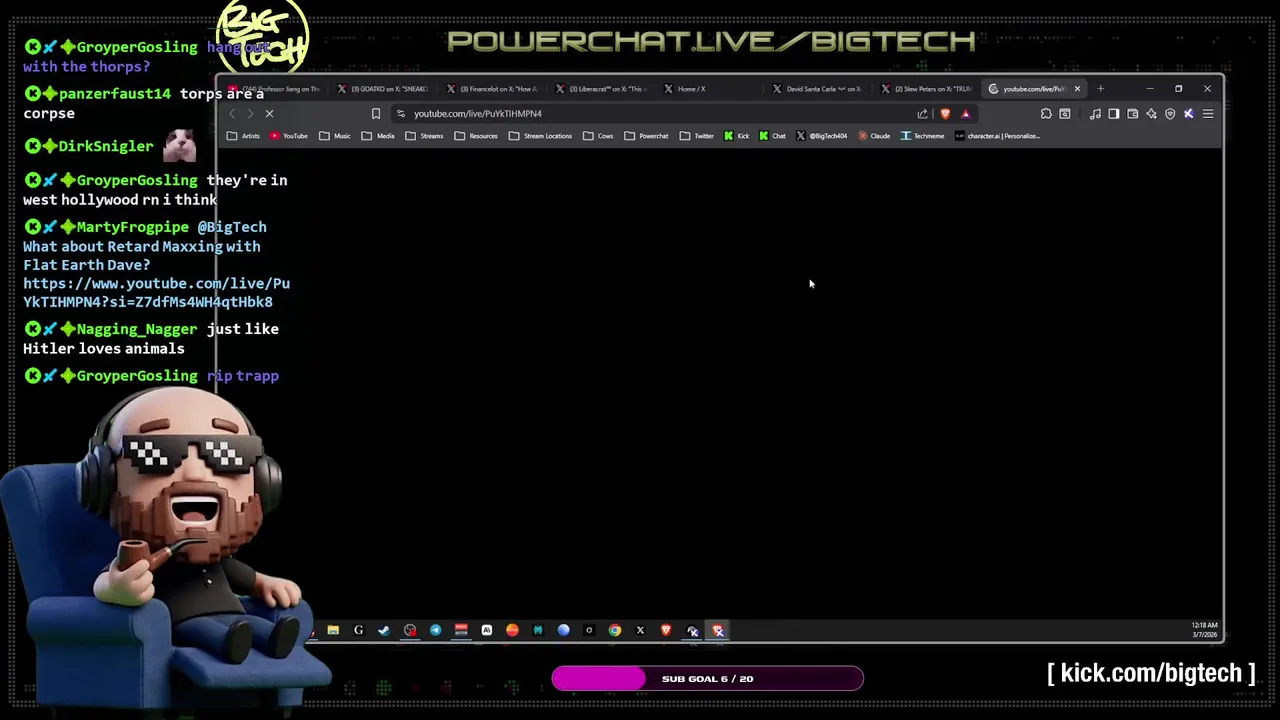
Task: Switch to the Professor Jiang YouTube tab
Action: (275, 89)
